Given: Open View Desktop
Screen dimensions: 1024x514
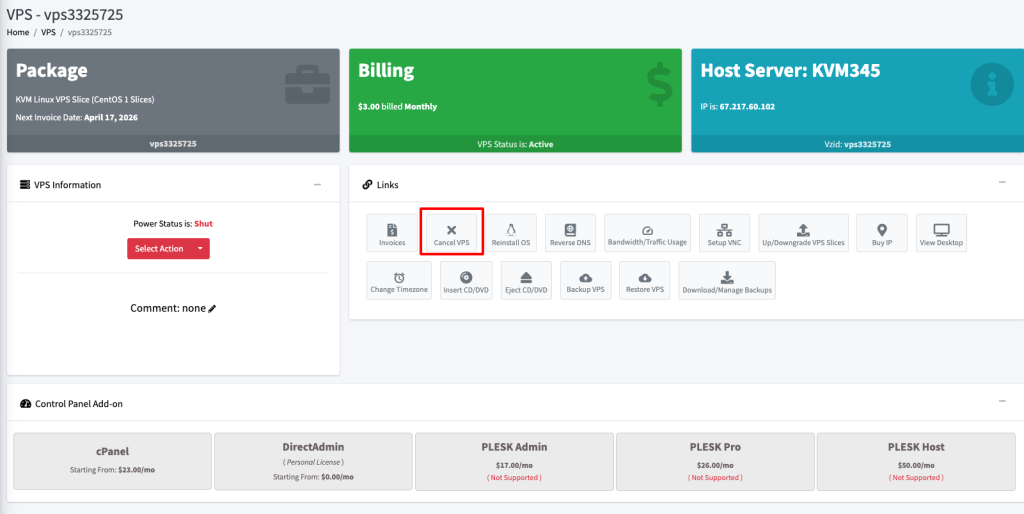Looking at the screenshot, I should pos(941,233).
